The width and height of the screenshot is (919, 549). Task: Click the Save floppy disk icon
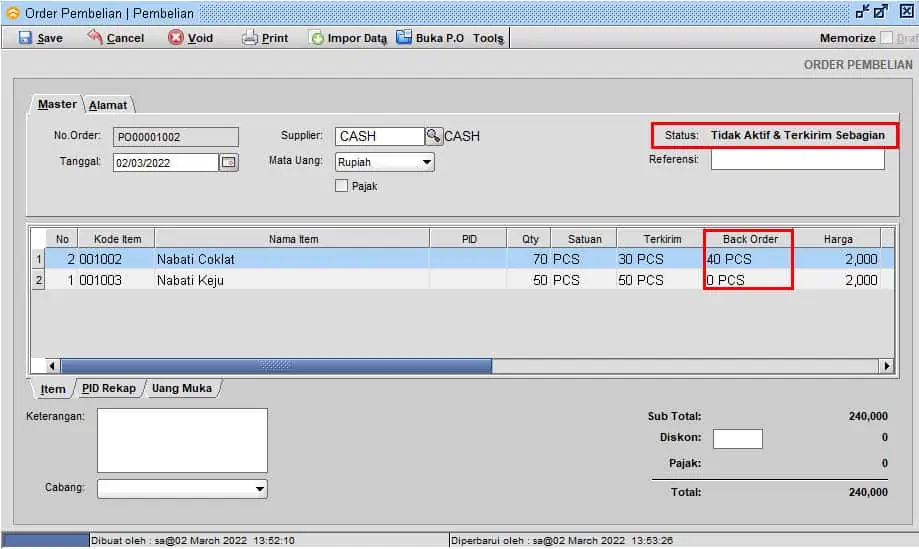point(25,37)
